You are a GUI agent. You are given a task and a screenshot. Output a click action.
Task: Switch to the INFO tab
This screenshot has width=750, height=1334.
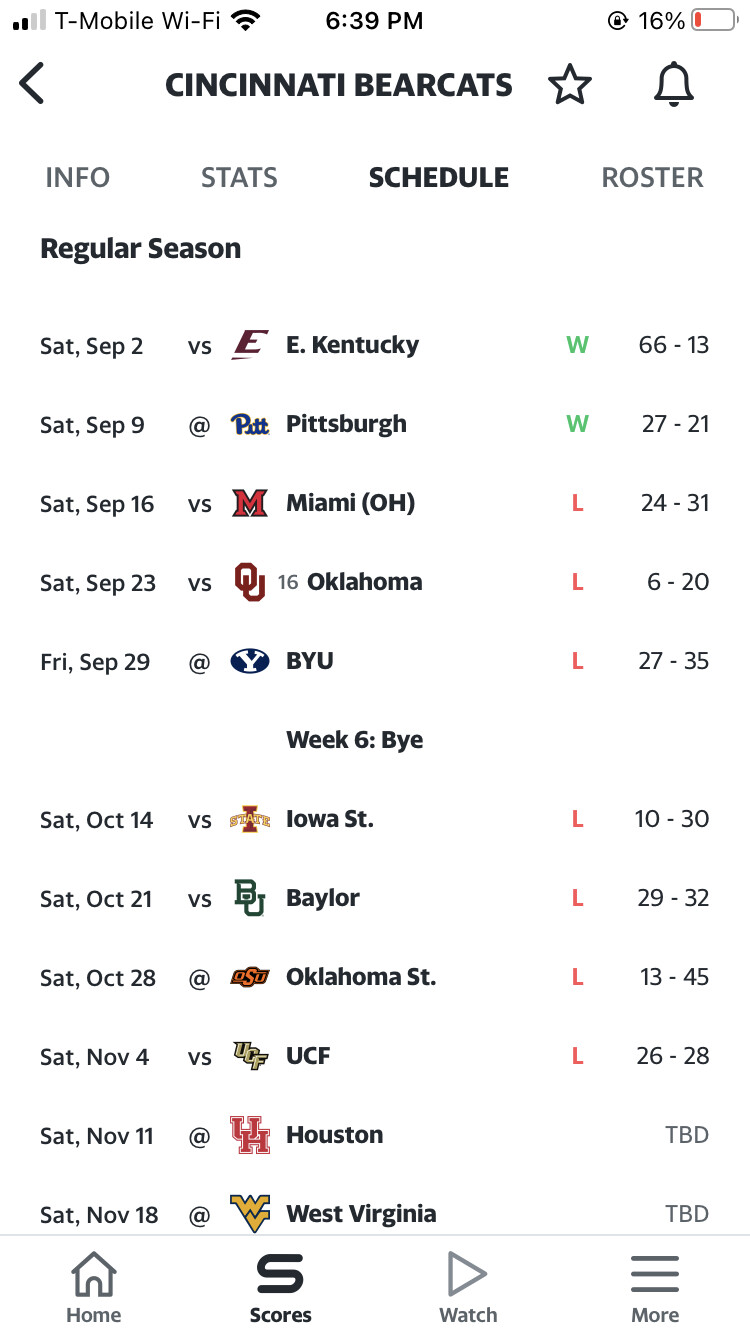tap(77, 178)
